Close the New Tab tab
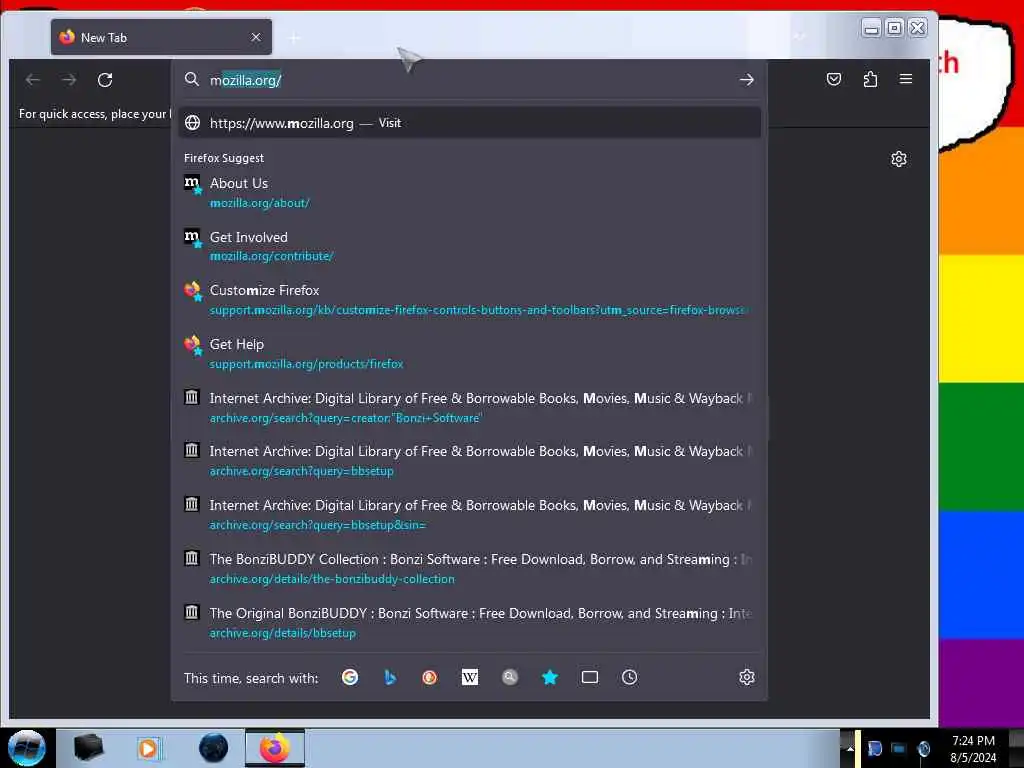This screenshot has height=768, width=1024. pos(256,37)
